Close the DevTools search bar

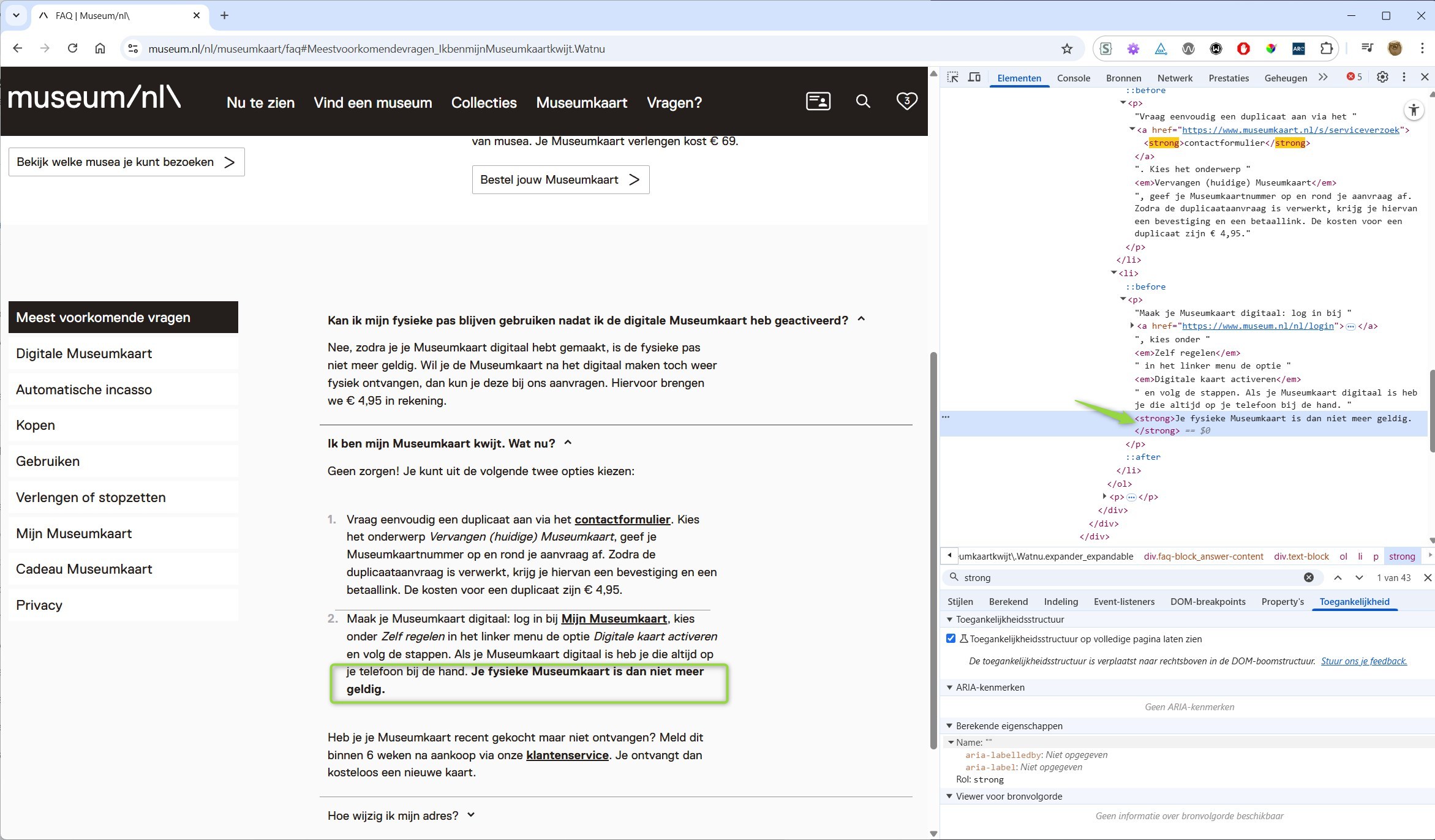tap(1428, 577)
